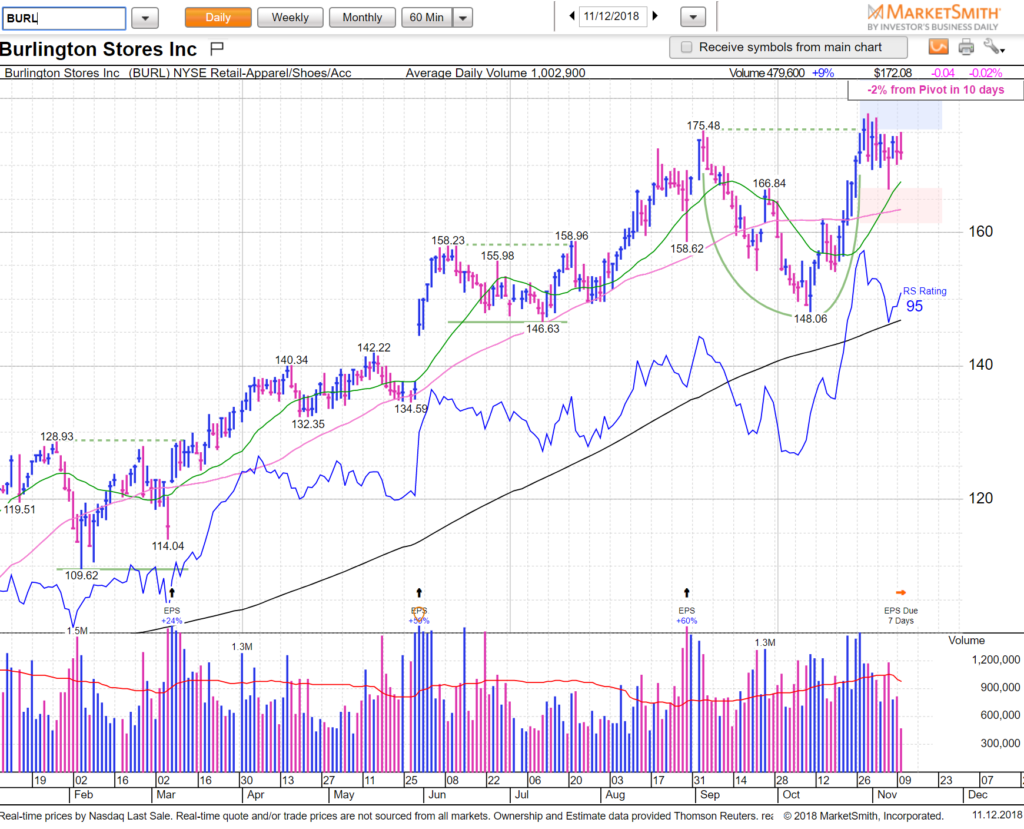Click the EPS +24% arrow marker in March

click(x=172, y=593)
